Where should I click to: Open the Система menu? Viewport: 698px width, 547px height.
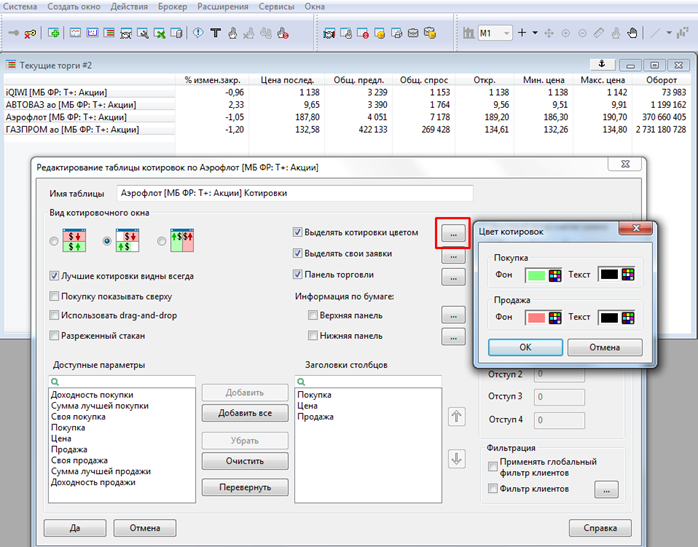[20, 7]
